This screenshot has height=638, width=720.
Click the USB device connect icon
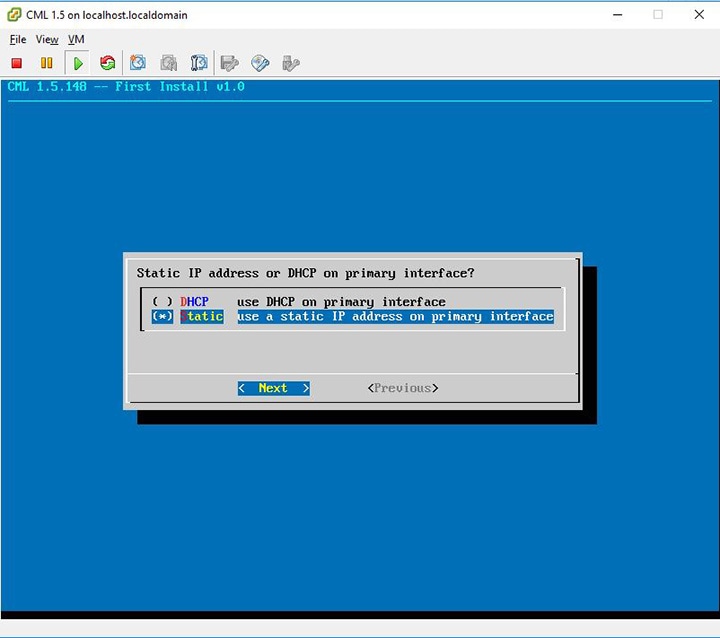(290, 63)
